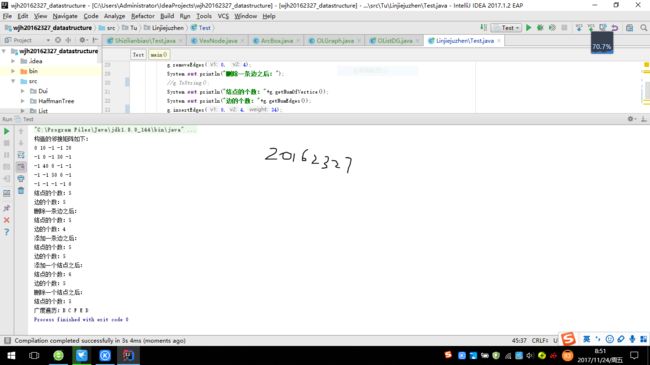
Task: Collapse the wjh20162327_datastructure root node
Action: [x=4, y=51]
